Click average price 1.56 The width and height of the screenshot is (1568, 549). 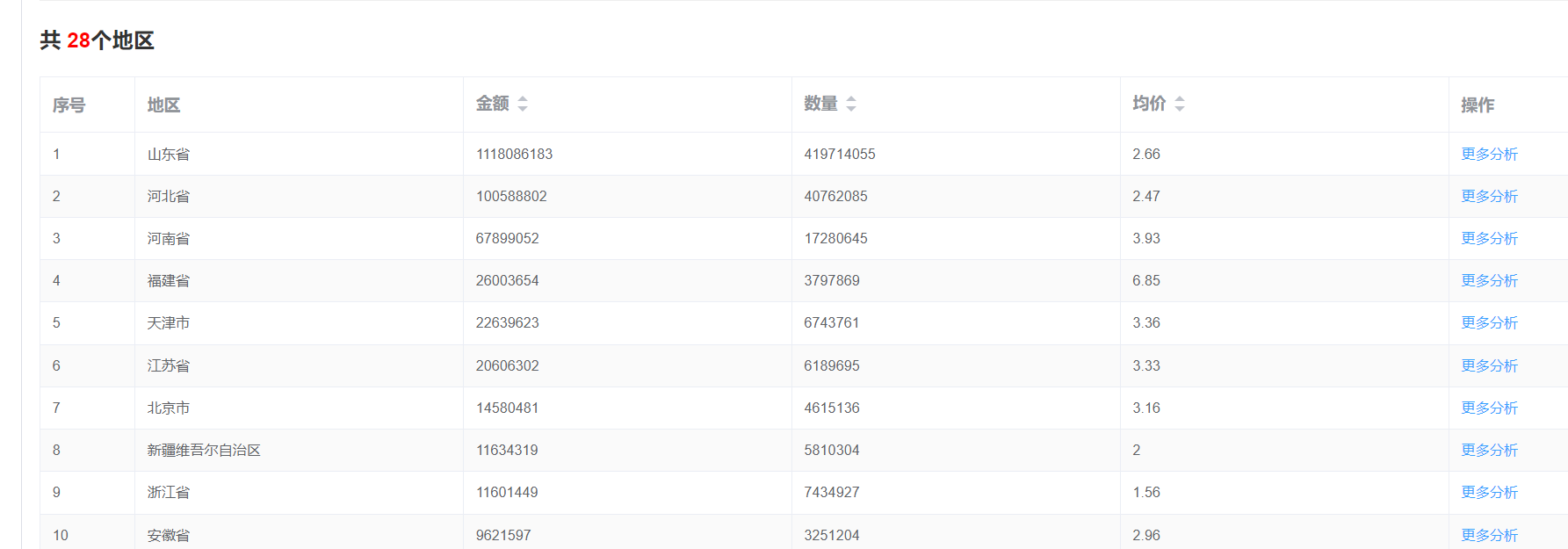(1146, 492)
